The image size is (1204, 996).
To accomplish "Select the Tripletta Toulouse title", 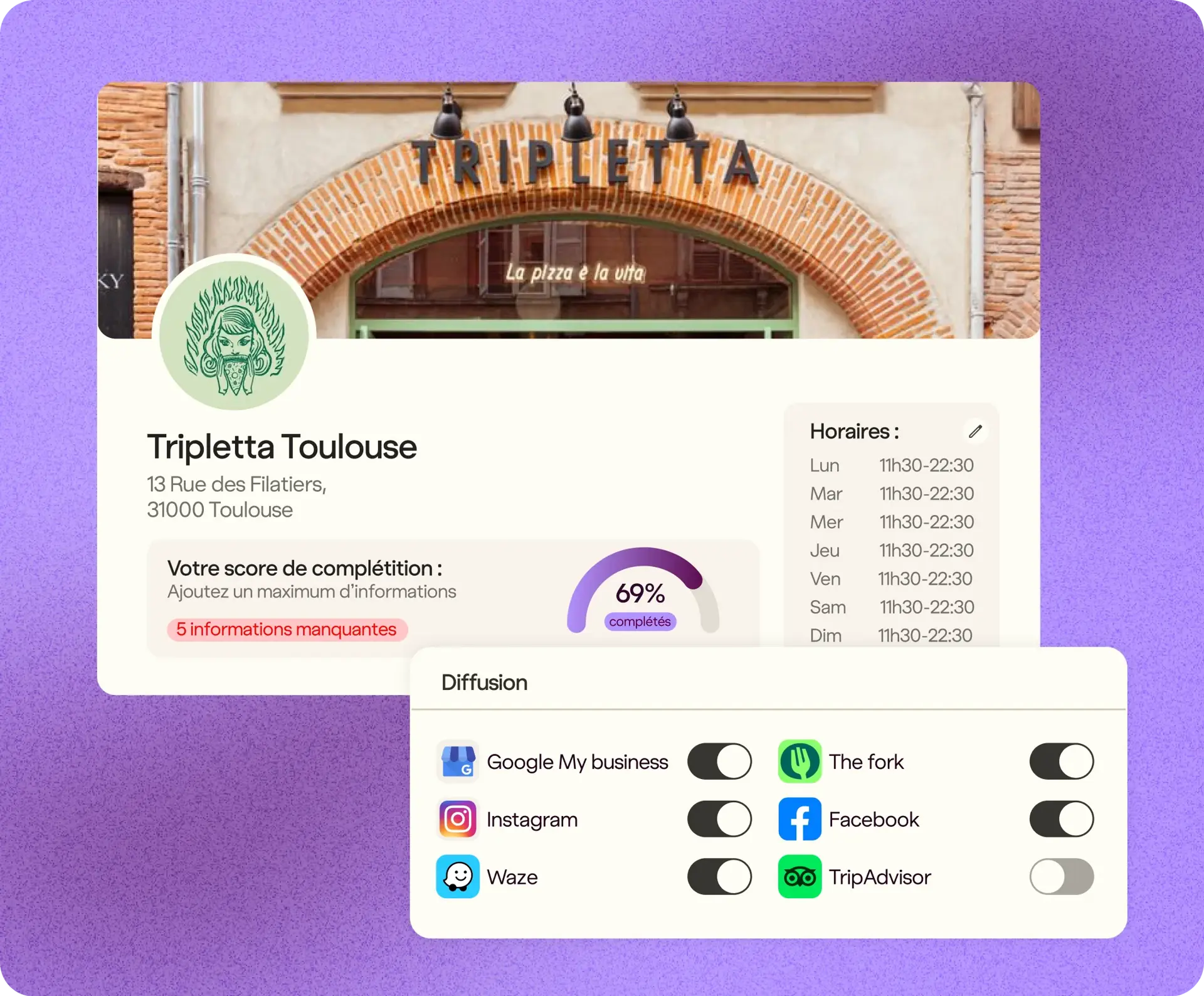I will coord(282,447).
